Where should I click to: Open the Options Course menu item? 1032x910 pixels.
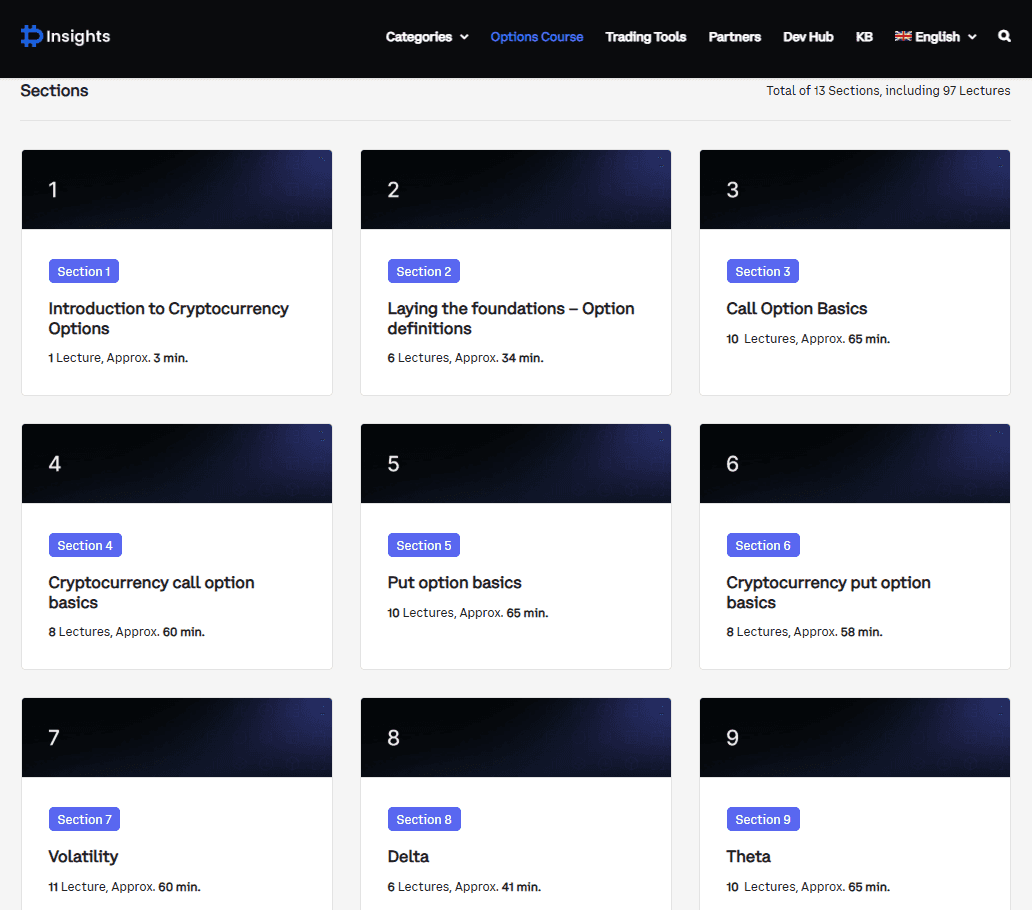[536, 37]
